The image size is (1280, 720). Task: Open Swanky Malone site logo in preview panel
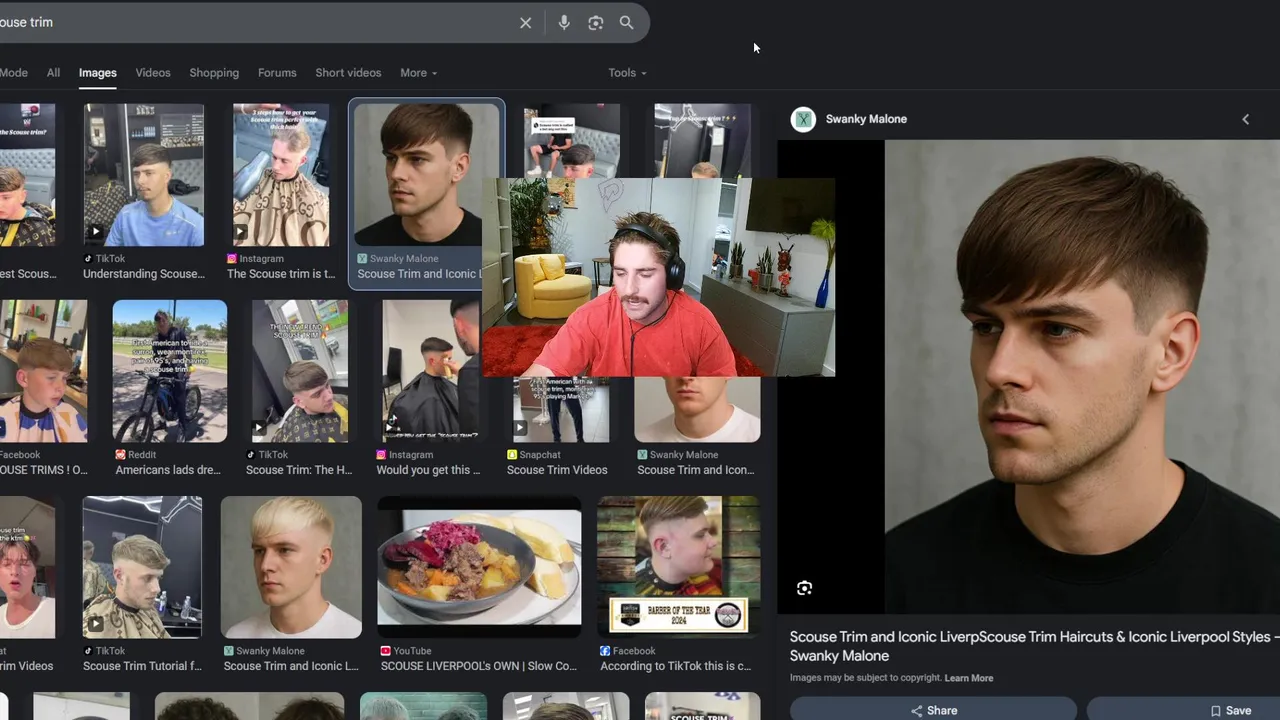pyautogui.click(x=803, y=120)
